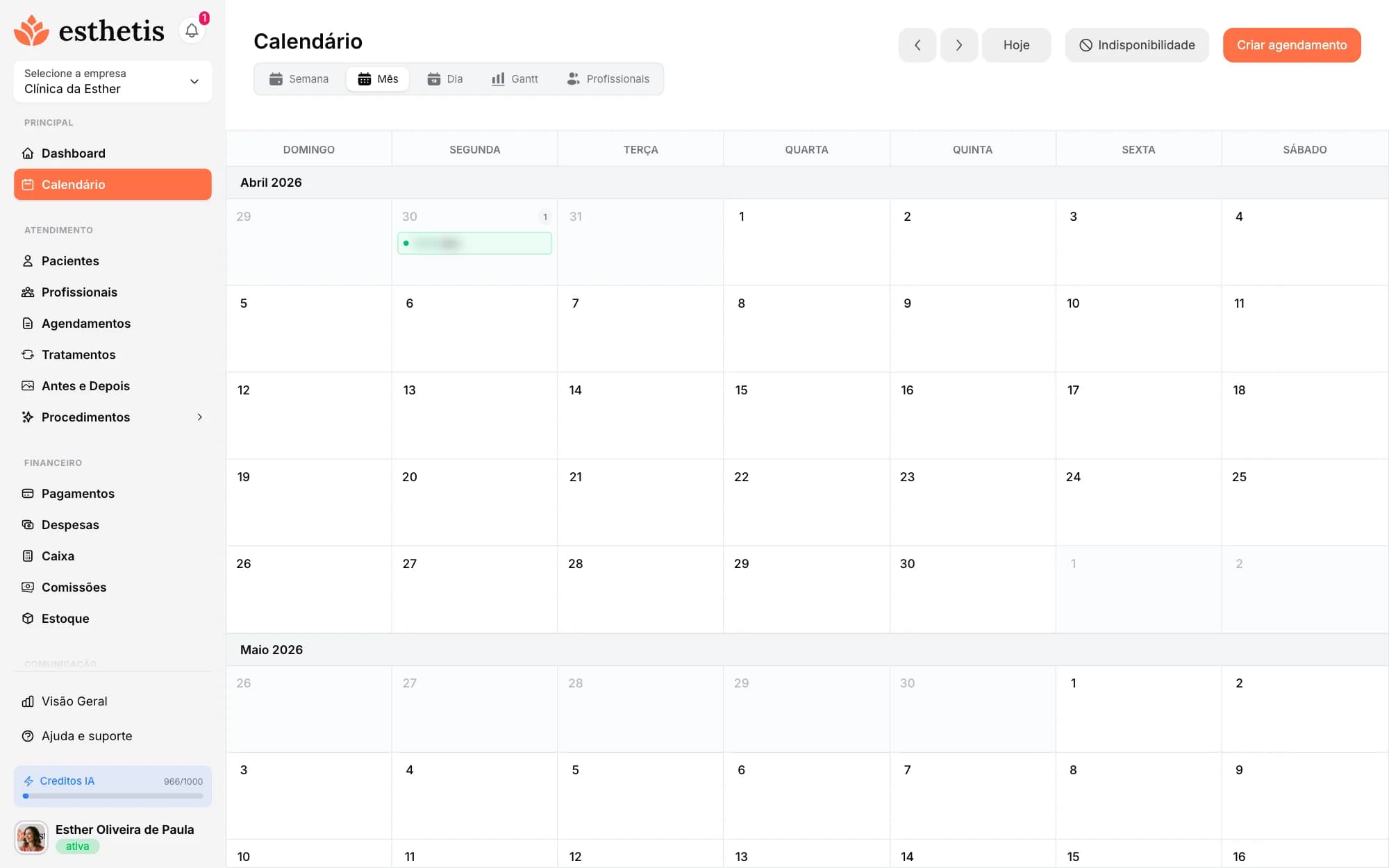Click the Despesas icon
The height and width of the screenshot is (868, 1389).
pos(28,525)
